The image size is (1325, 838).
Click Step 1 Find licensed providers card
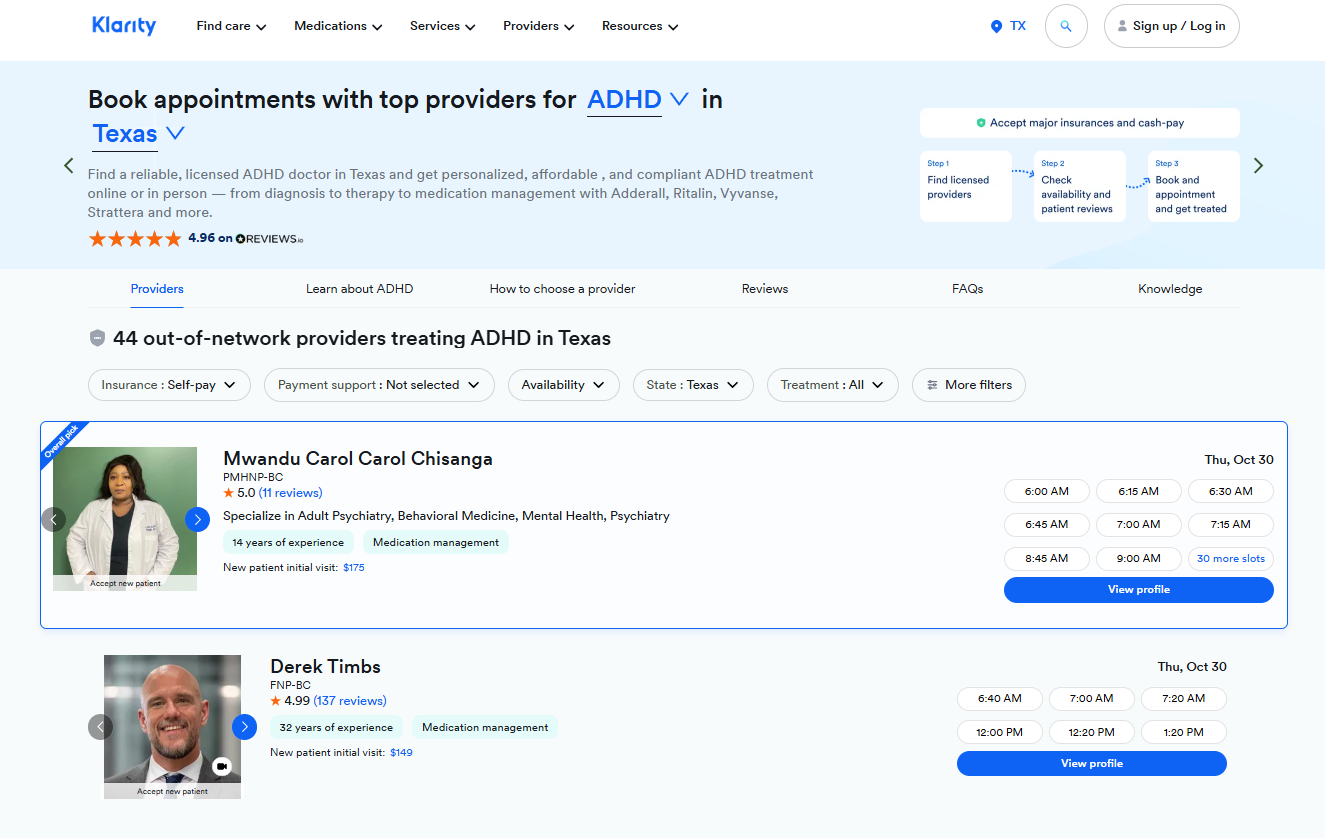(x=966, y=186)
